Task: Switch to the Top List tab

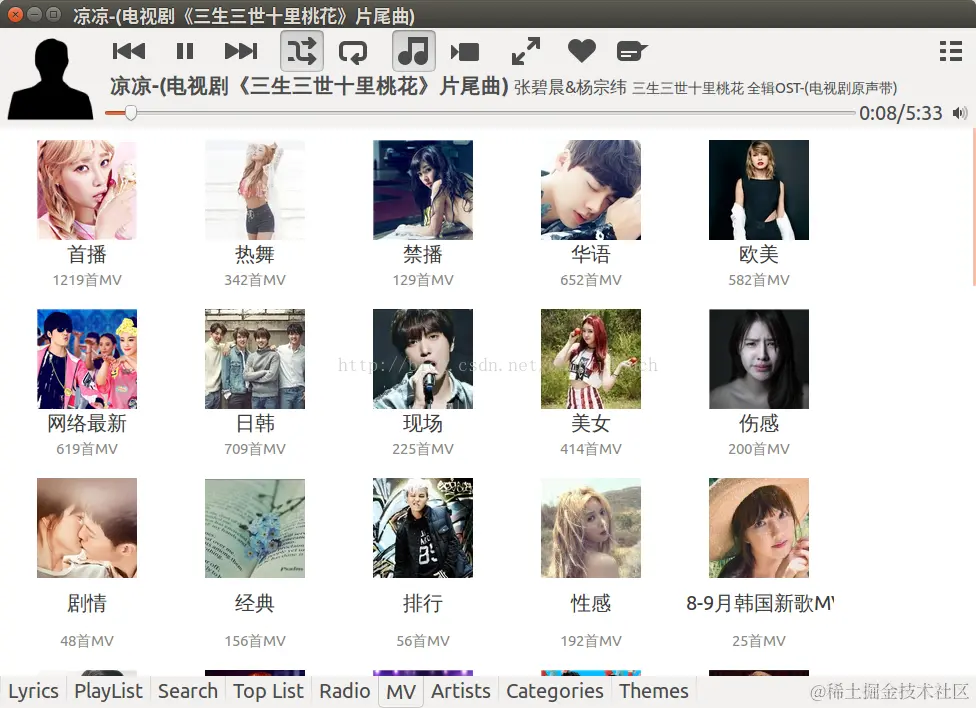Action: point(268,691)
